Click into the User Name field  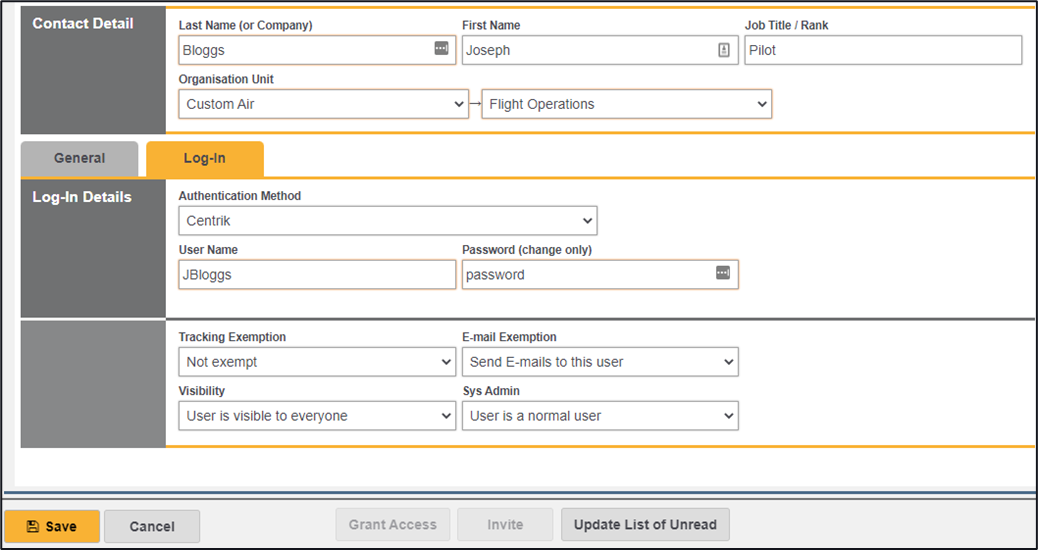pyautogui.click(x=317, y=275)
